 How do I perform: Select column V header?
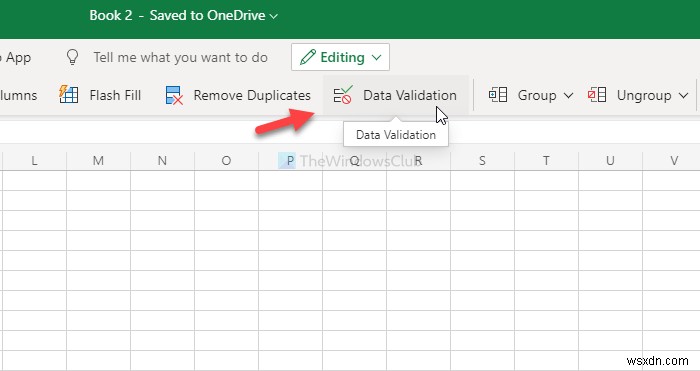tap(671, 161)
